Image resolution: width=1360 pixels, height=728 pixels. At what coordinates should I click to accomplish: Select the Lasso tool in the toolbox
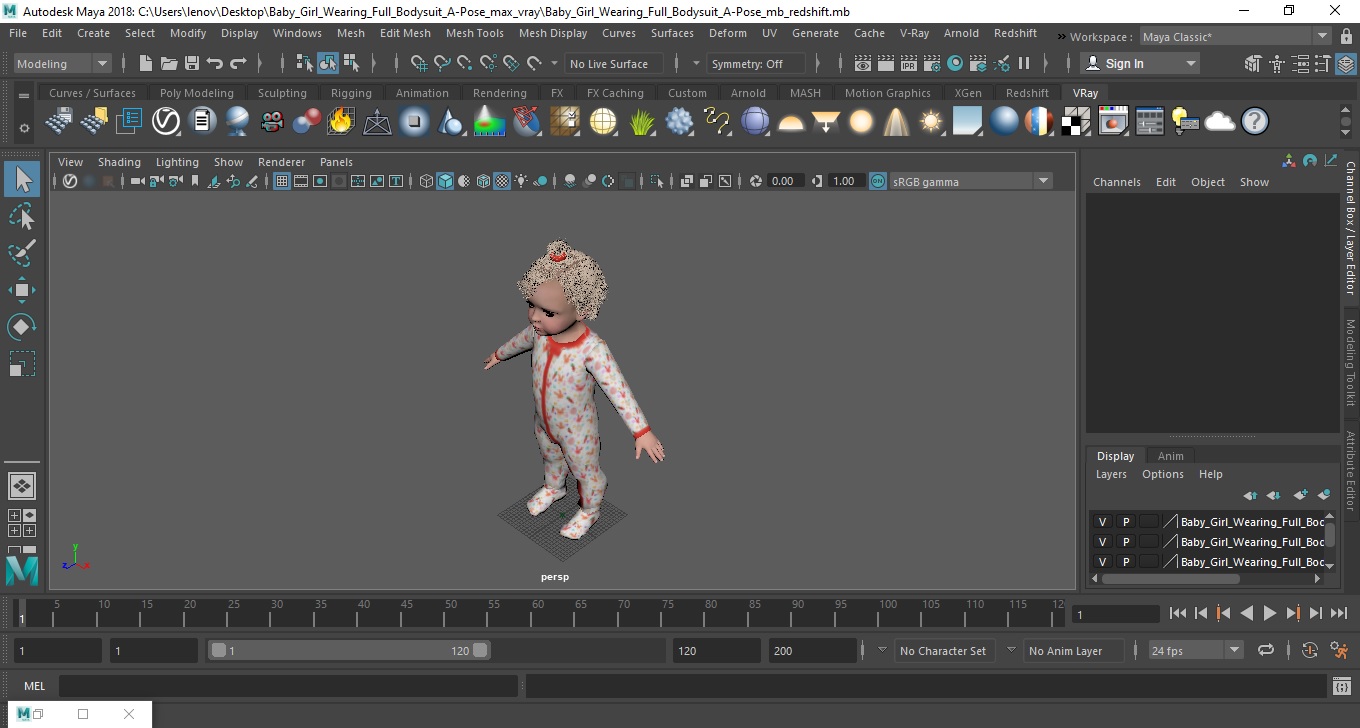click(x=22, y=216)
